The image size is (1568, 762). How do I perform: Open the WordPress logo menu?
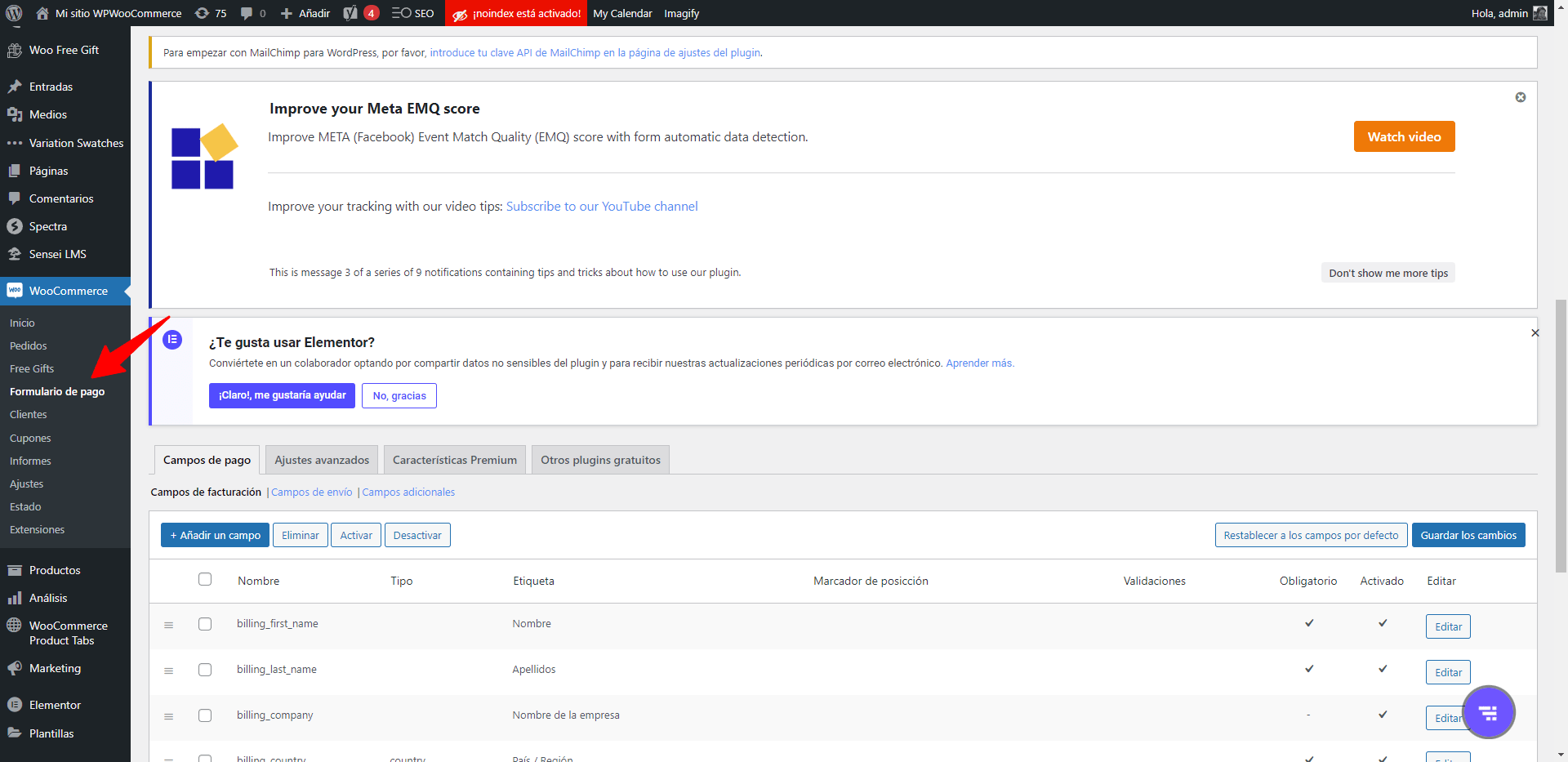(14, 13)
